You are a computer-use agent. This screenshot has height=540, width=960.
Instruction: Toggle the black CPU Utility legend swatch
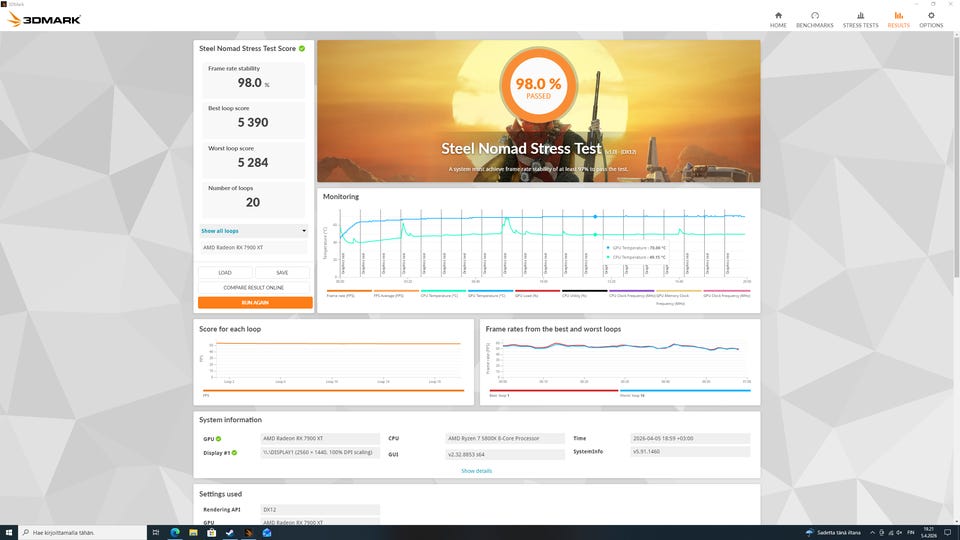[585, 293]
